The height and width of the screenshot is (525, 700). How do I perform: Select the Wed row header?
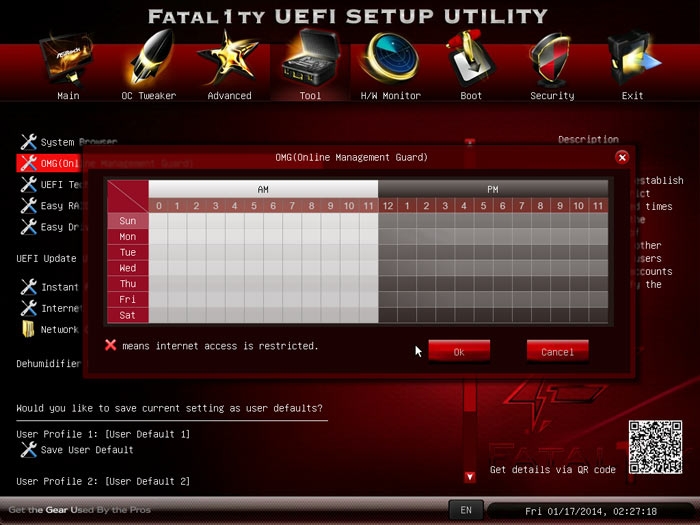[128, 268]
